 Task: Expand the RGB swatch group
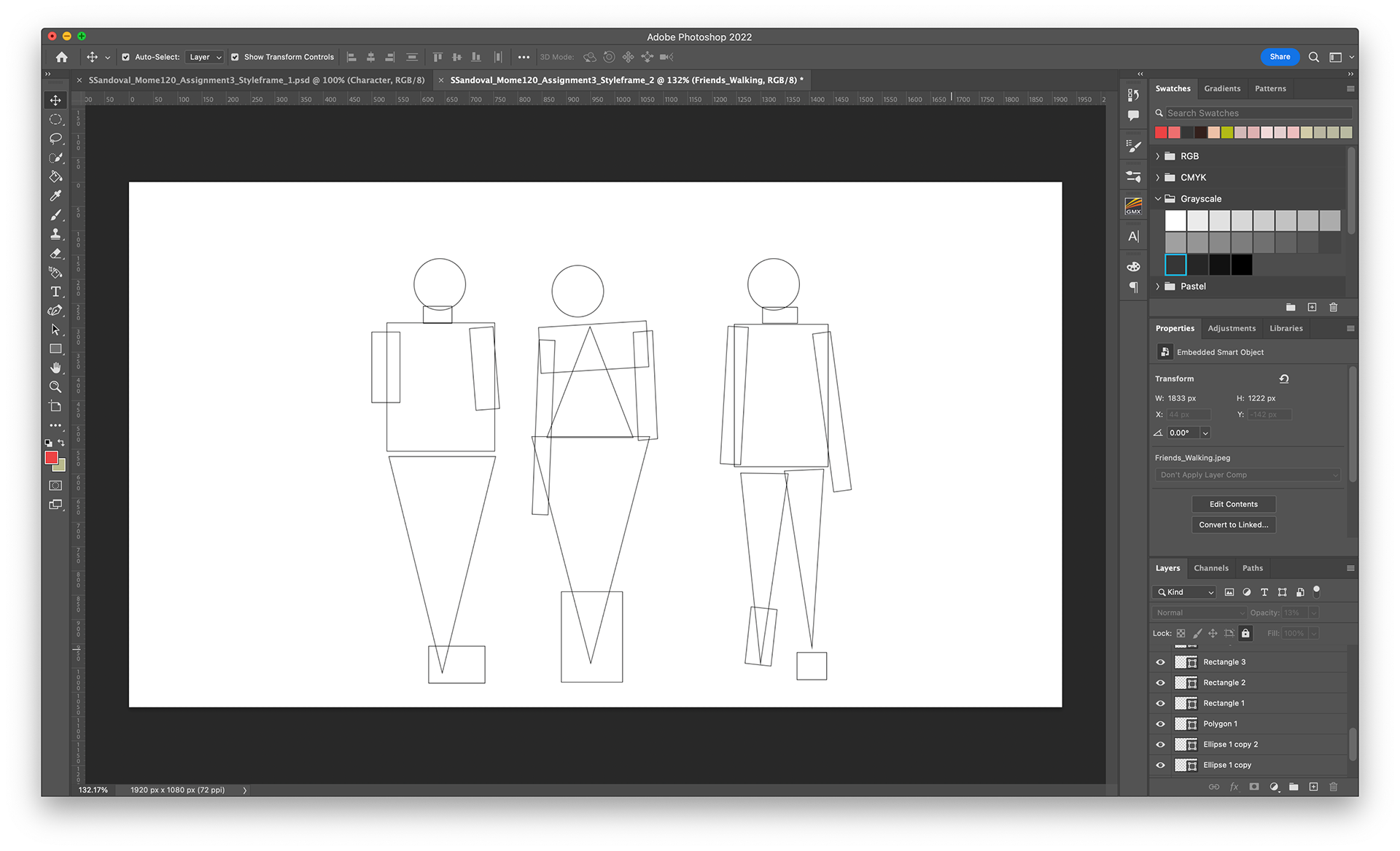point(1158,156)
